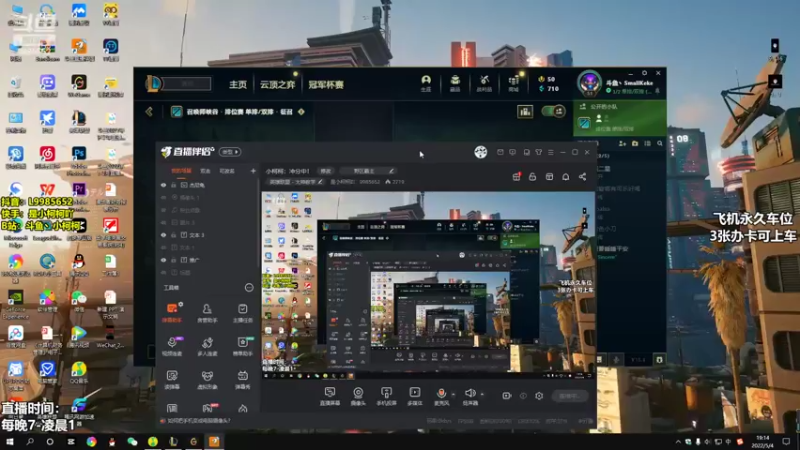Click search icon in League friends list
800x450 pixels.
pos(660,144)
